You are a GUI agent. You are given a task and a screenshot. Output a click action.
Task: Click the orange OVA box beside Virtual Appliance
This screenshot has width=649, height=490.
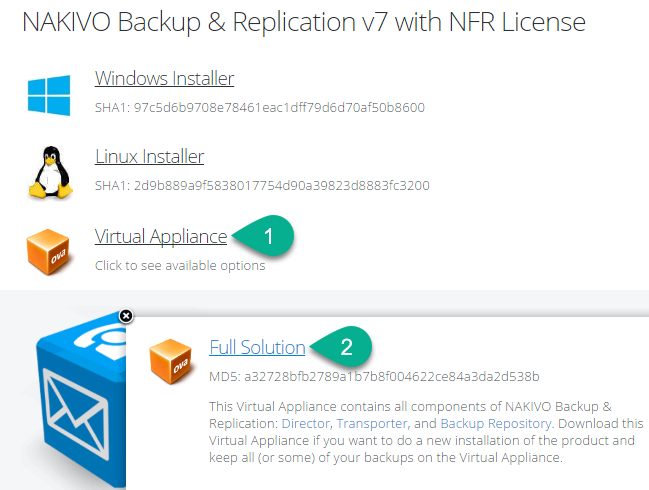click(48, 252)
